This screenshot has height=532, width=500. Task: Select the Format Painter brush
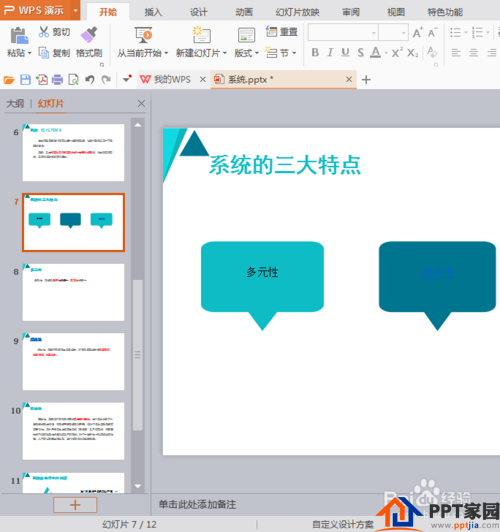click(x=89, y=34)
